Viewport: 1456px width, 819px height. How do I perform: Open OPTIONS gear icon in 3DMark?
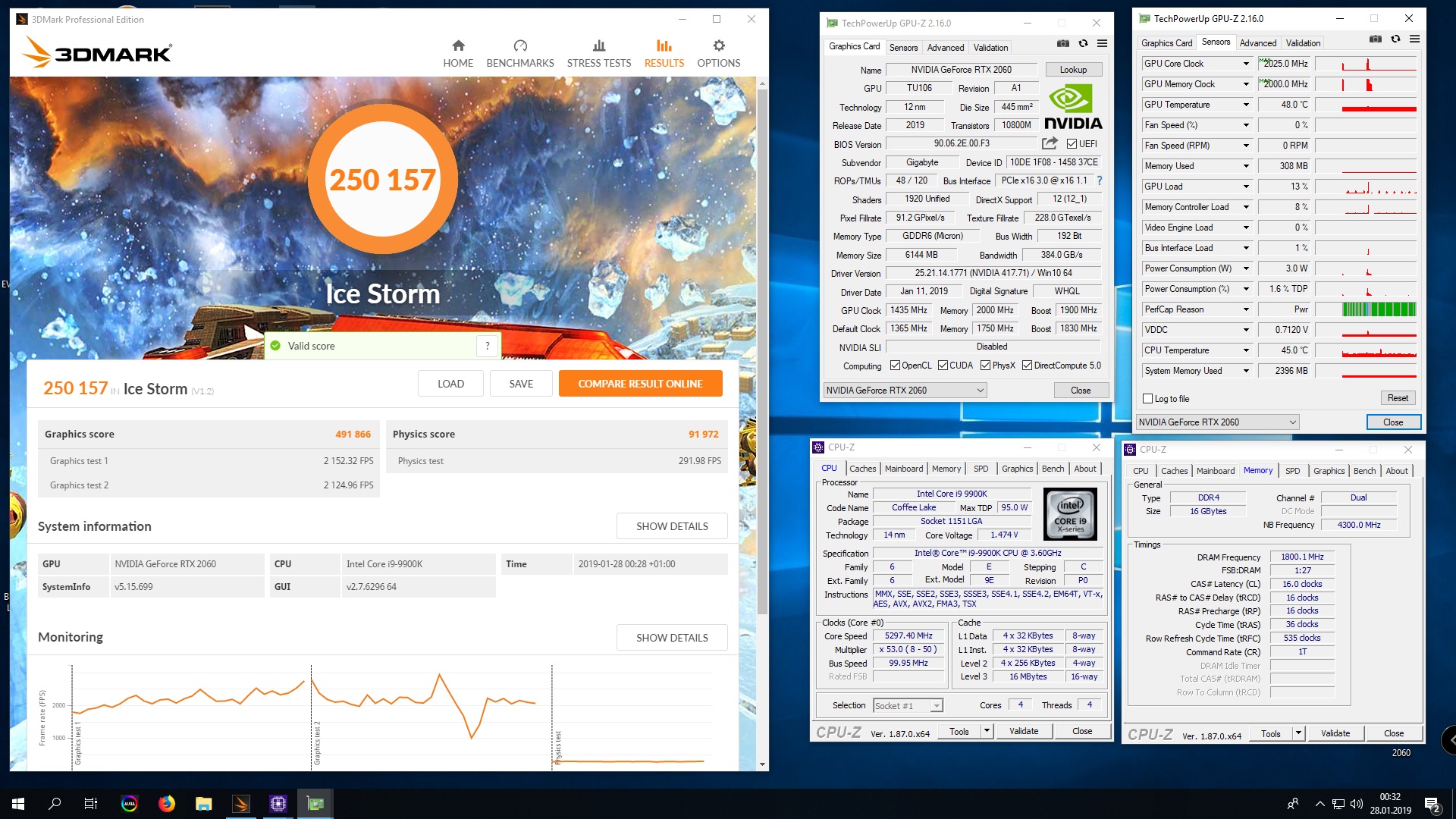[719, 45]
